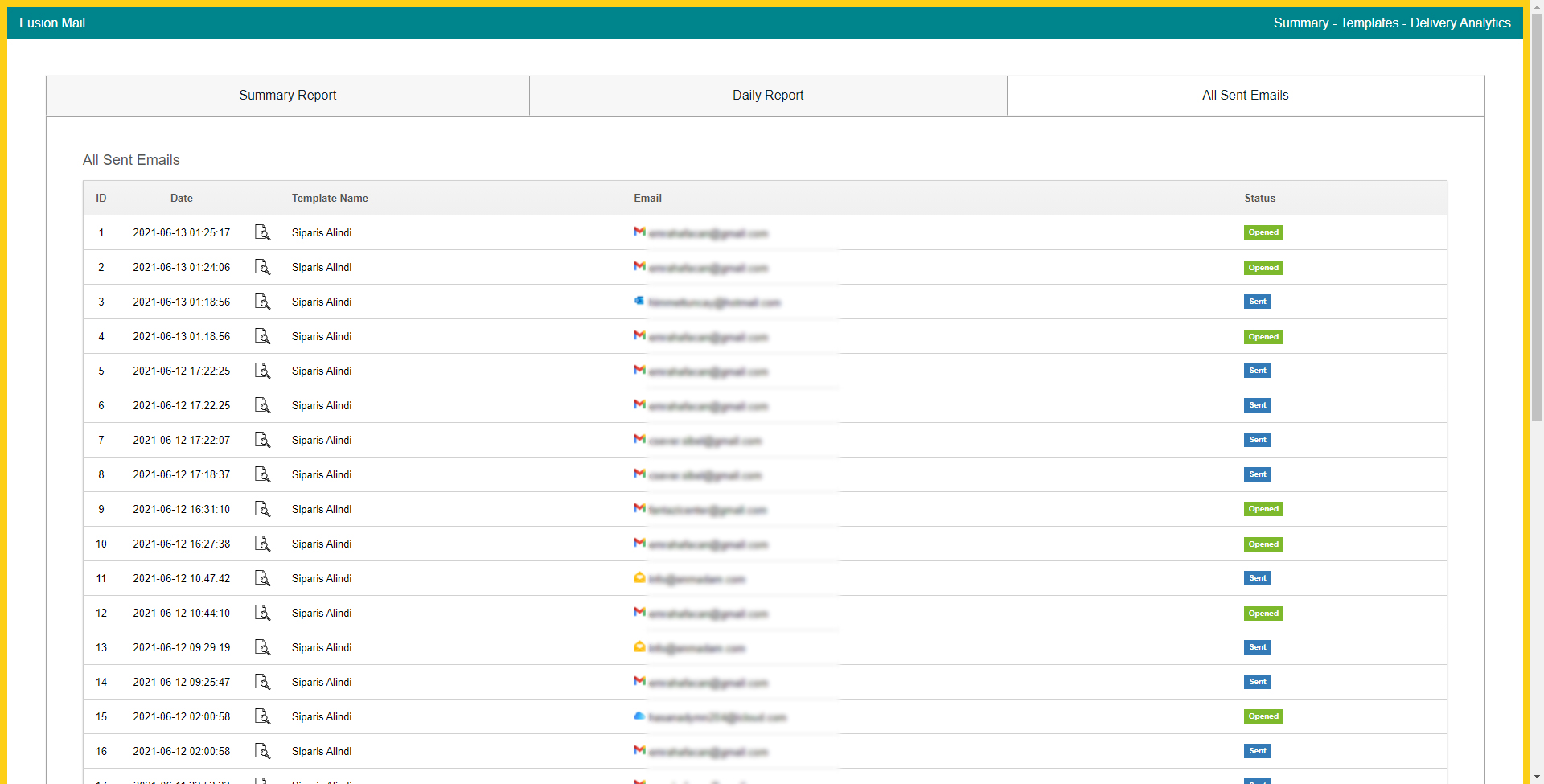This screenshot has width=1544, height=784.
Task: Open Templates in top navigation
Action: pos(1369,23)
